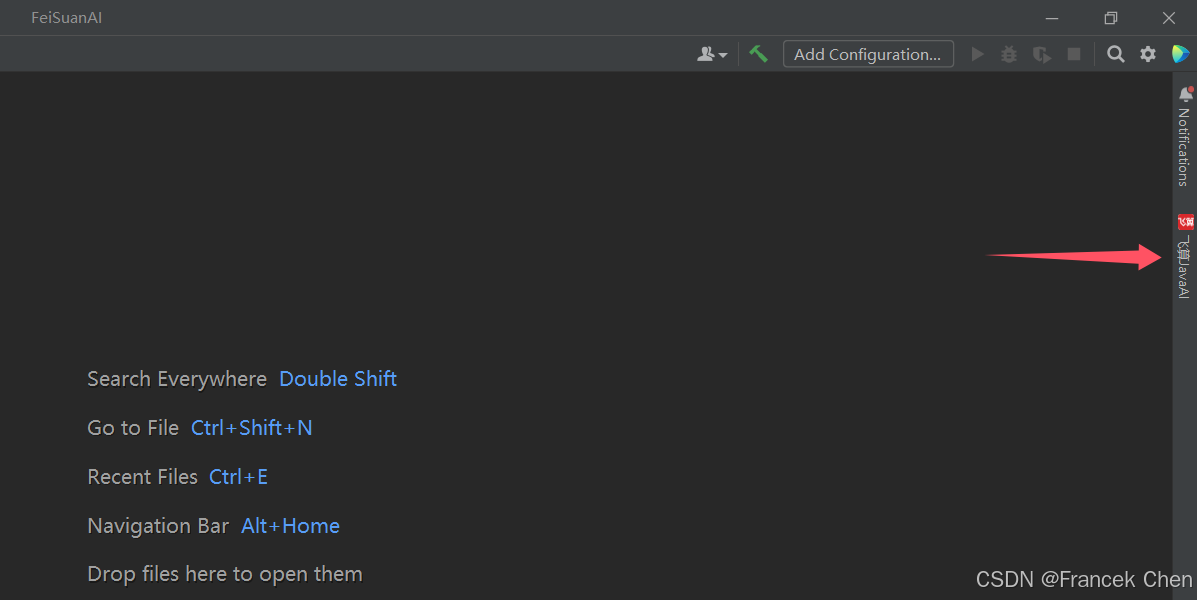The image size is (1197, 600).
Task: Click the Add Configuration... button
Action: pyautogui.click(x=867, y=54)
